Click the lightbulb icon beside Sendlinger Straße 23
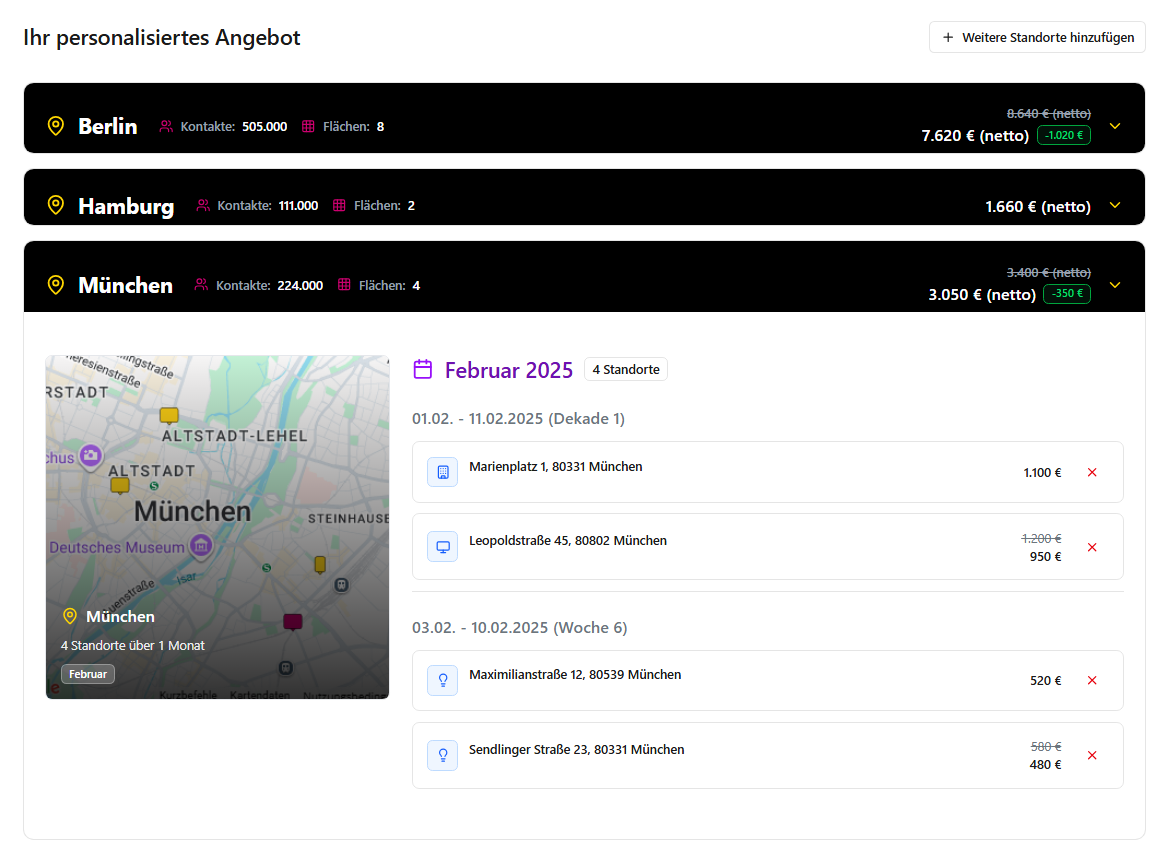 click(x=443, y=755)
